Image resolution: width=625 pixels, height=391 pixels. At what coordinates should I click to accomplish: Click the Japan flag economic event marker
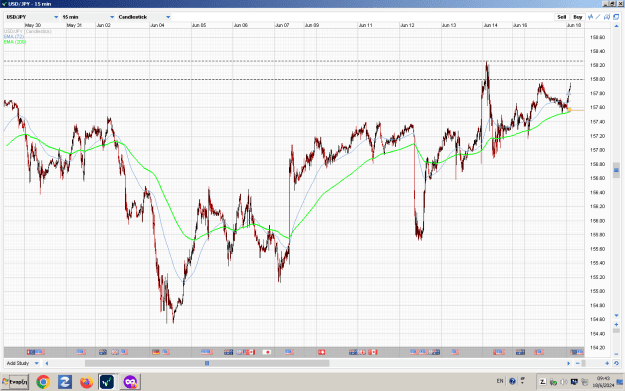tap(267, 352)
